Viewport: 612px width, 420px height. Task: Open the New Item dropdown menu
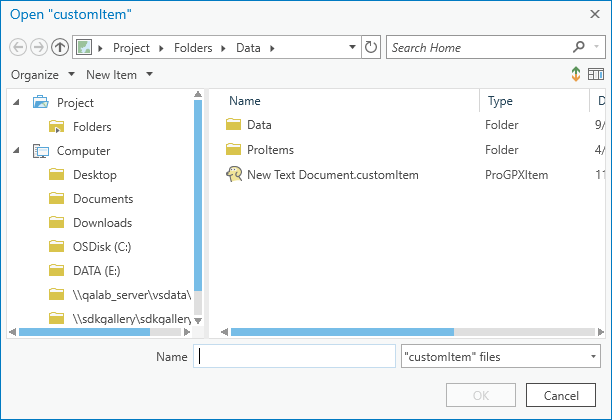pyautogui.click(x=119, y=75)
